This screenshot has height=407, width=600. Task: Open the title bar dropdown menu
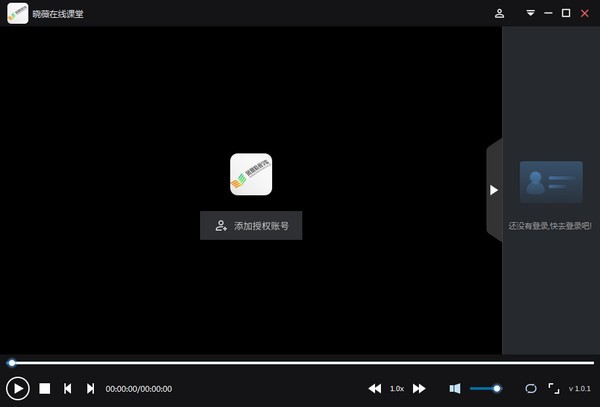point(531,13)
